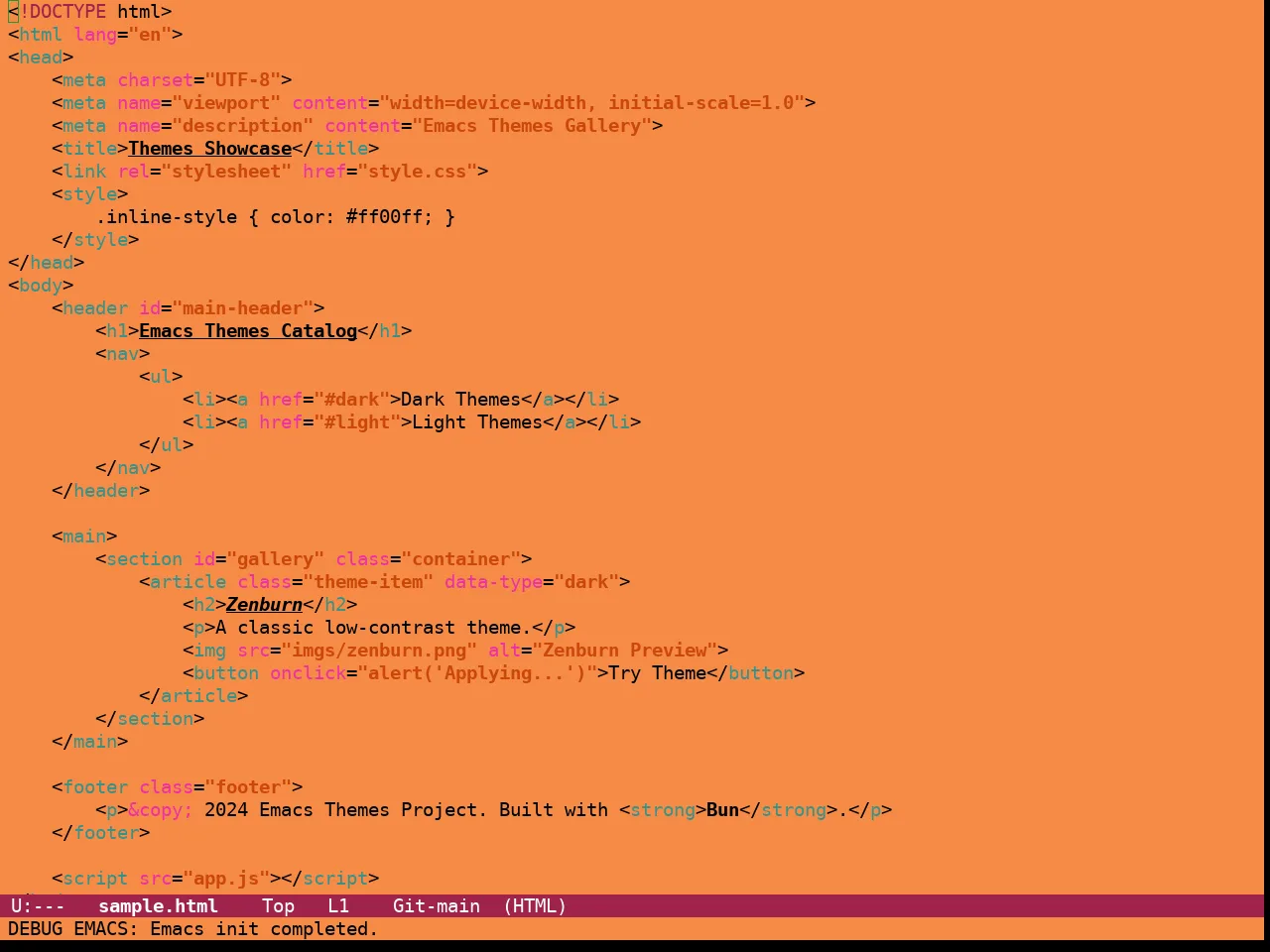This screenshot has height=952, width=1270.
Task: Click the closing </header> tag
Action: click(x=101, y=491)
